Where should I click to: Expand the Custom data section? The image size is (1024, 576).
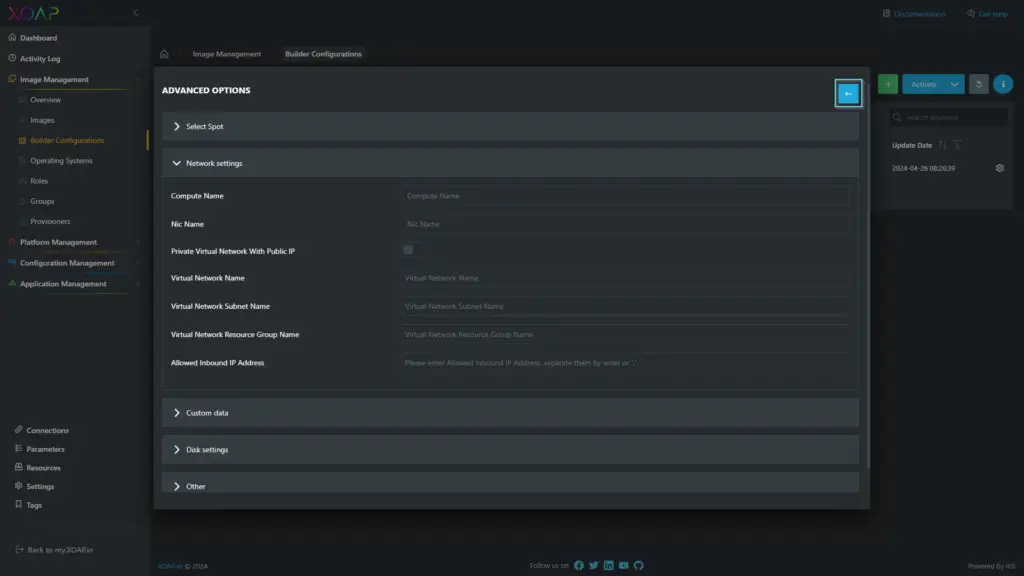point(510,413)
